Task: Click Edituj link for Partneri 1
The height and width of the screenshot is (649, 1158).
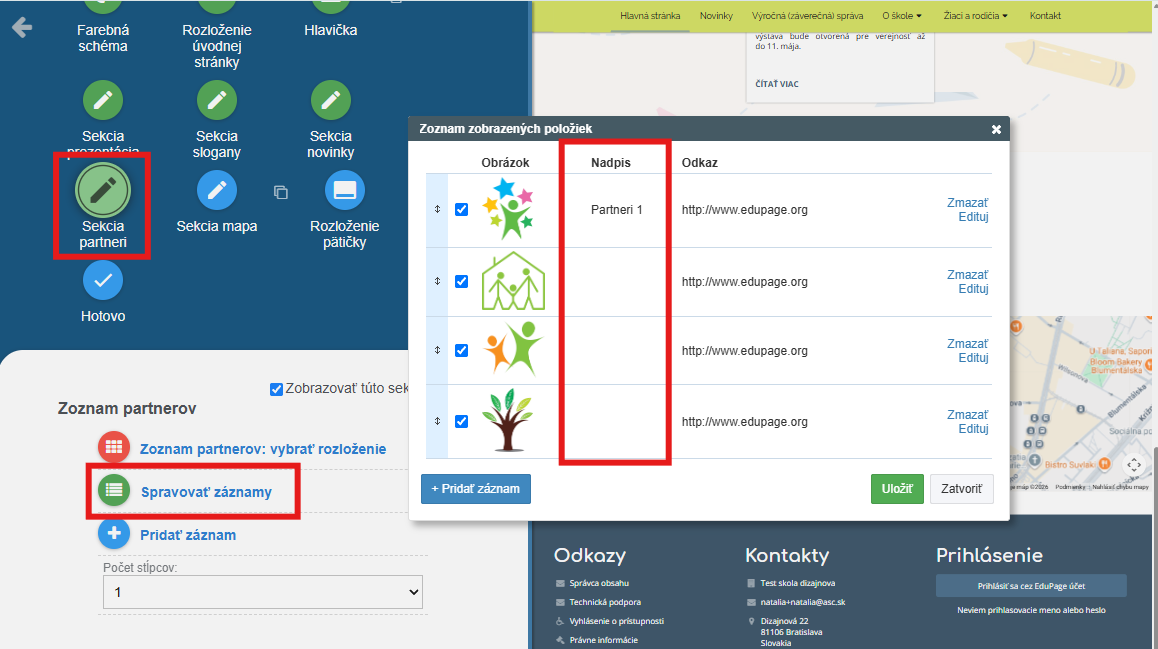Action: pyautogui.click(x=973, y=217)
